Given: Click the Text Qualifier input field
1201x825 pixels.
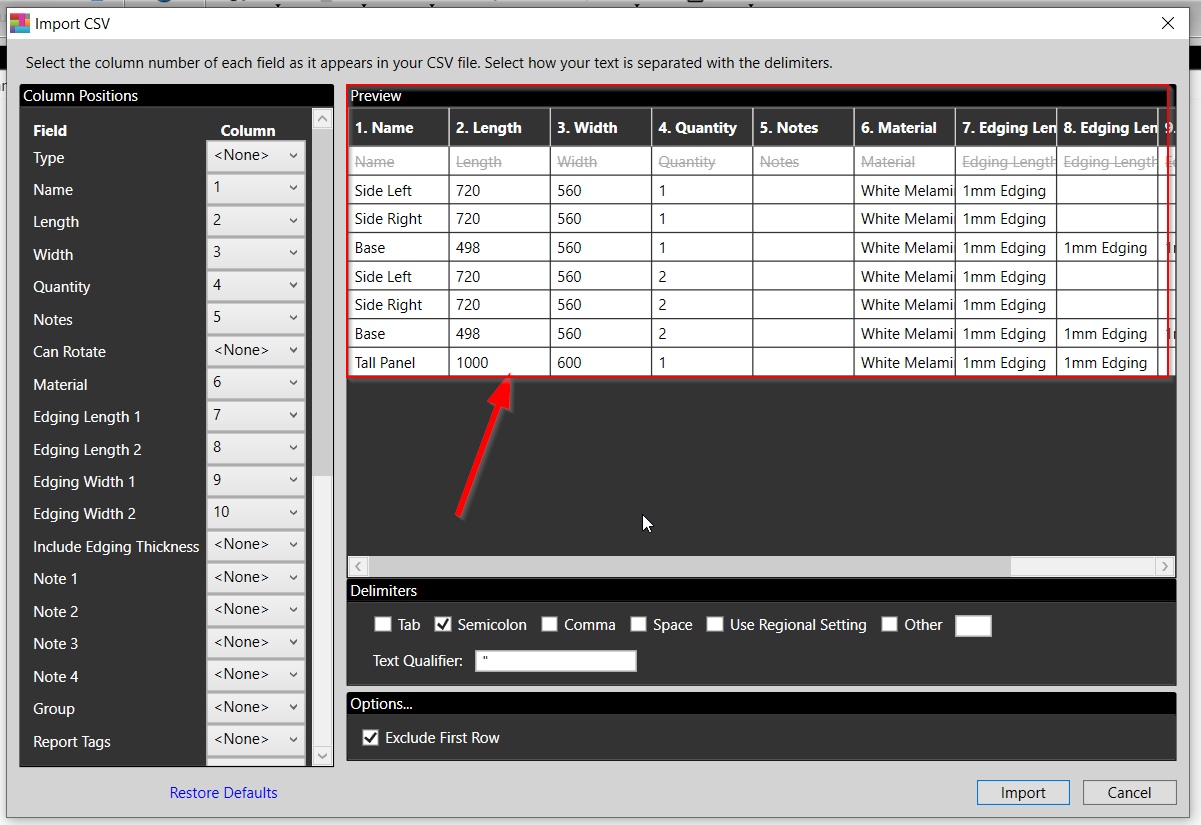Looking at the screenshot, I should (555, 661).
